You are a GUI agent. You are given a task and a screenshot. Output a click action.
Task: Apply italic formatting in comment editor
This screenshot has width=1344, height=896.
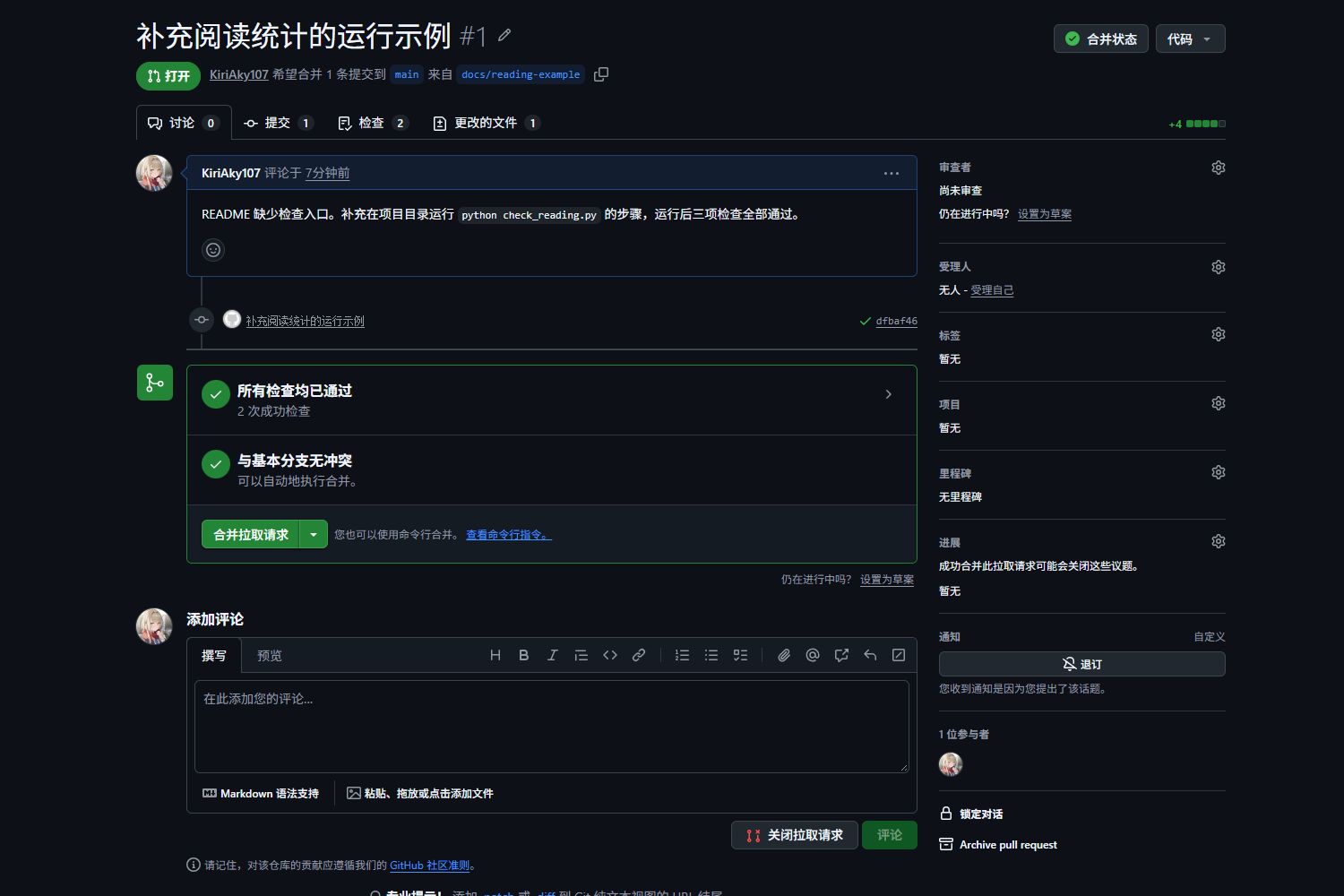tap(553, 655)
